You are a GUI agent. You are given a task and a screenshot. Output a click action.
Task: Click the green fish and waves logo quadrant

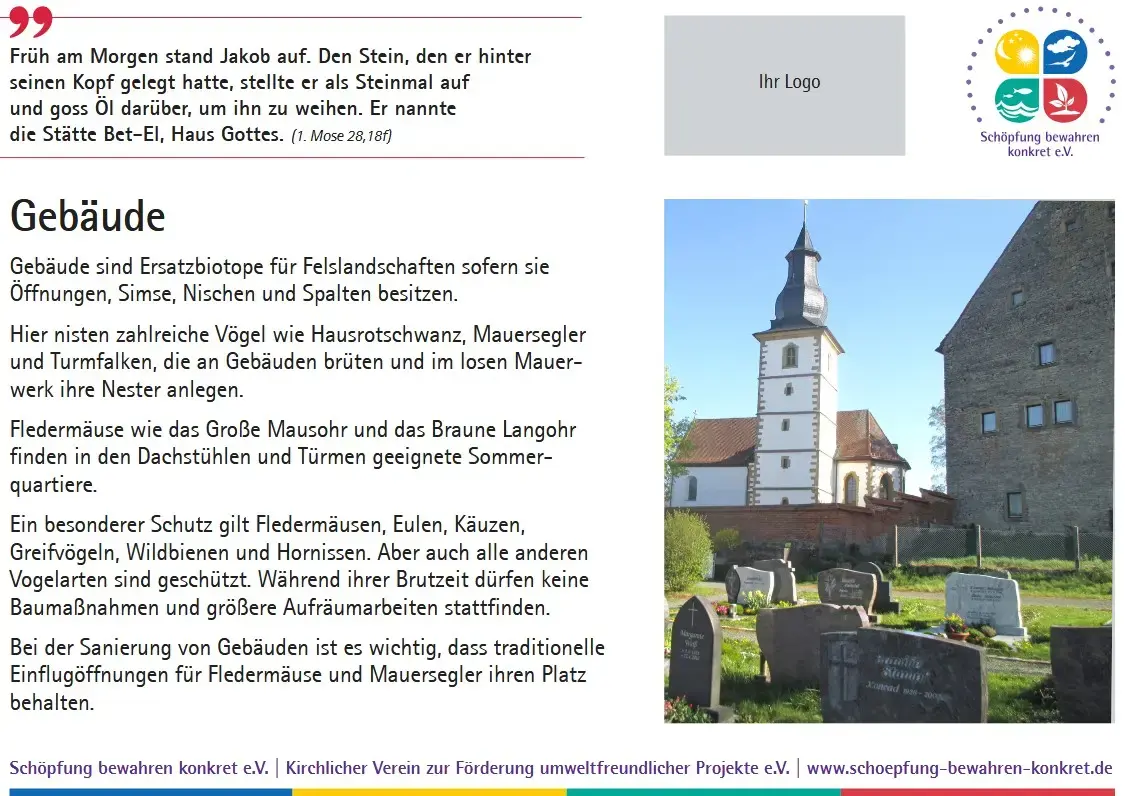click(1016, 100)
